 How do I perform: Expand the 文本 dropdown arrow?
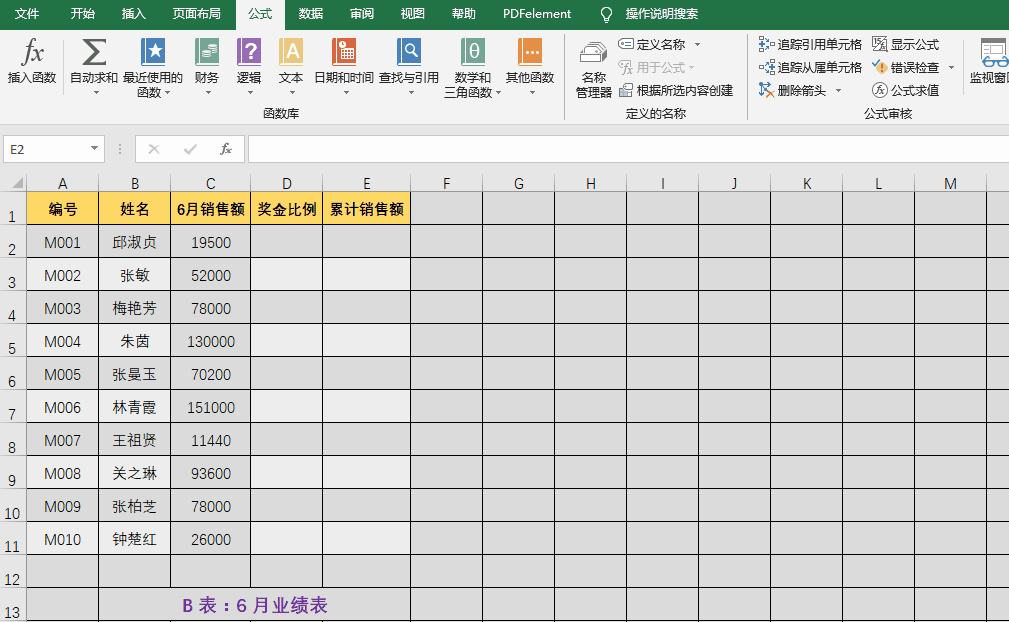click(x=292, y=93)
